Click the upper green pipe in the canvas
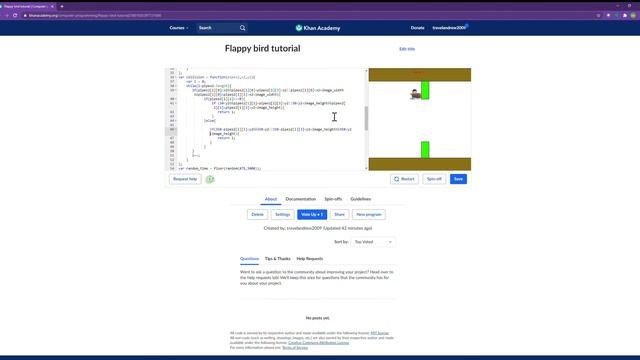640x360 pixels. pos(425,90)
